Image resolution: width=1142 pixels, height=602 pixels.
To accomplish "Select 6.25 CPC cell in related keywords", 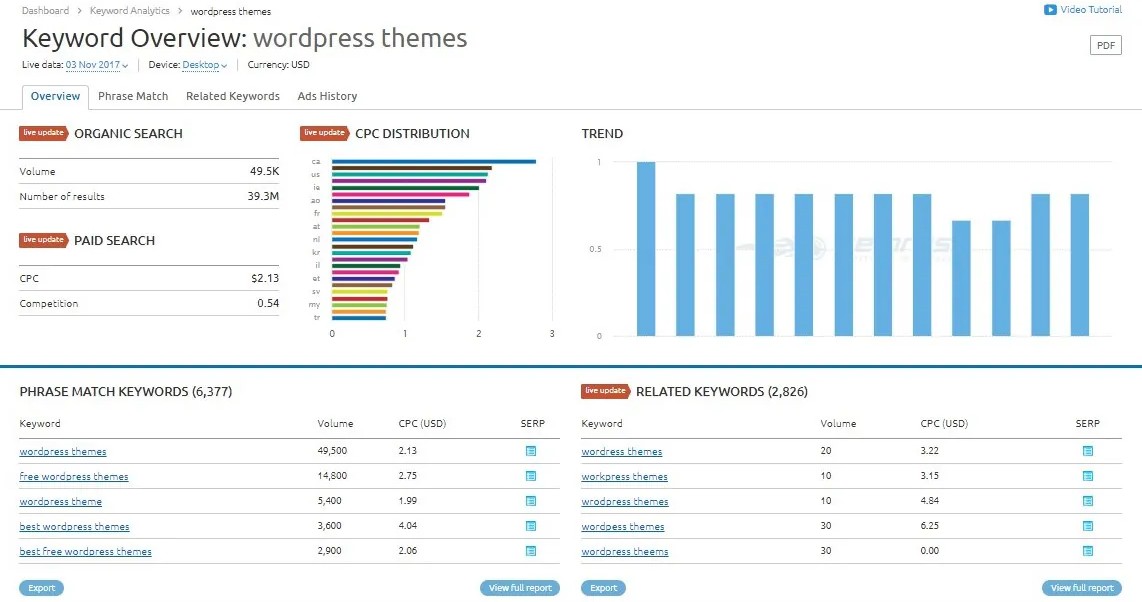I will coord(929,526).
